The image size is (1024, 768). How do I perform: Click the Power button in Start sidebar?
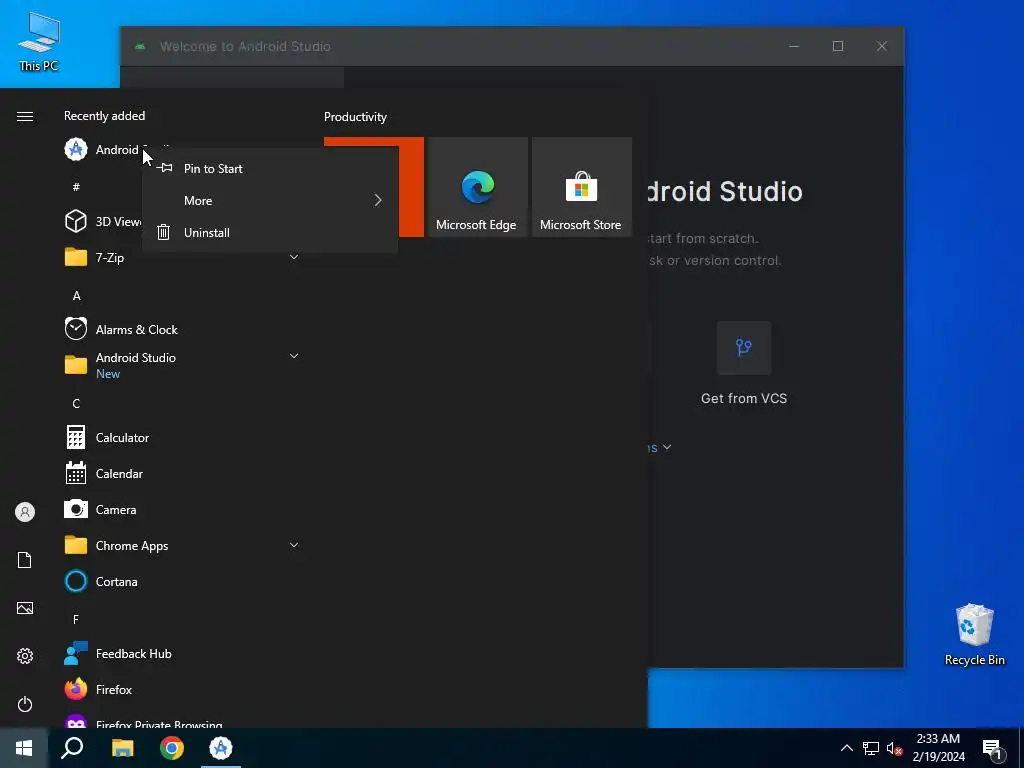click(25, 704)
